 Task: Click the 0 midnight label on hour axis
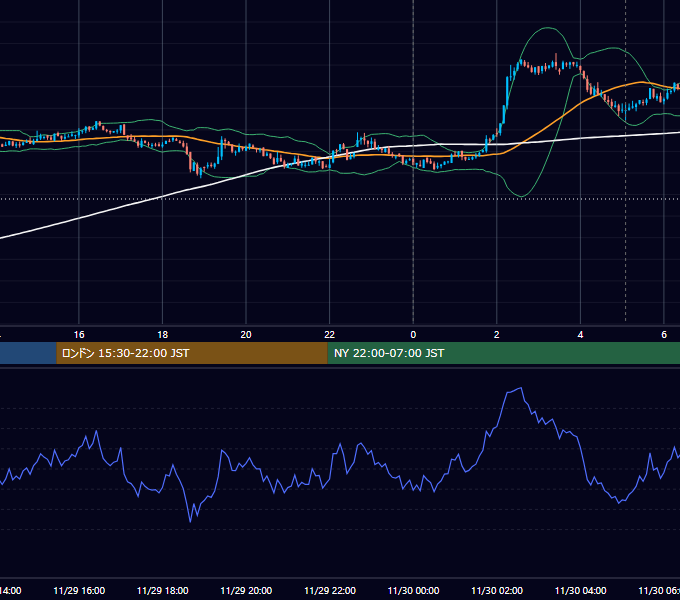(x=413, y=335)
